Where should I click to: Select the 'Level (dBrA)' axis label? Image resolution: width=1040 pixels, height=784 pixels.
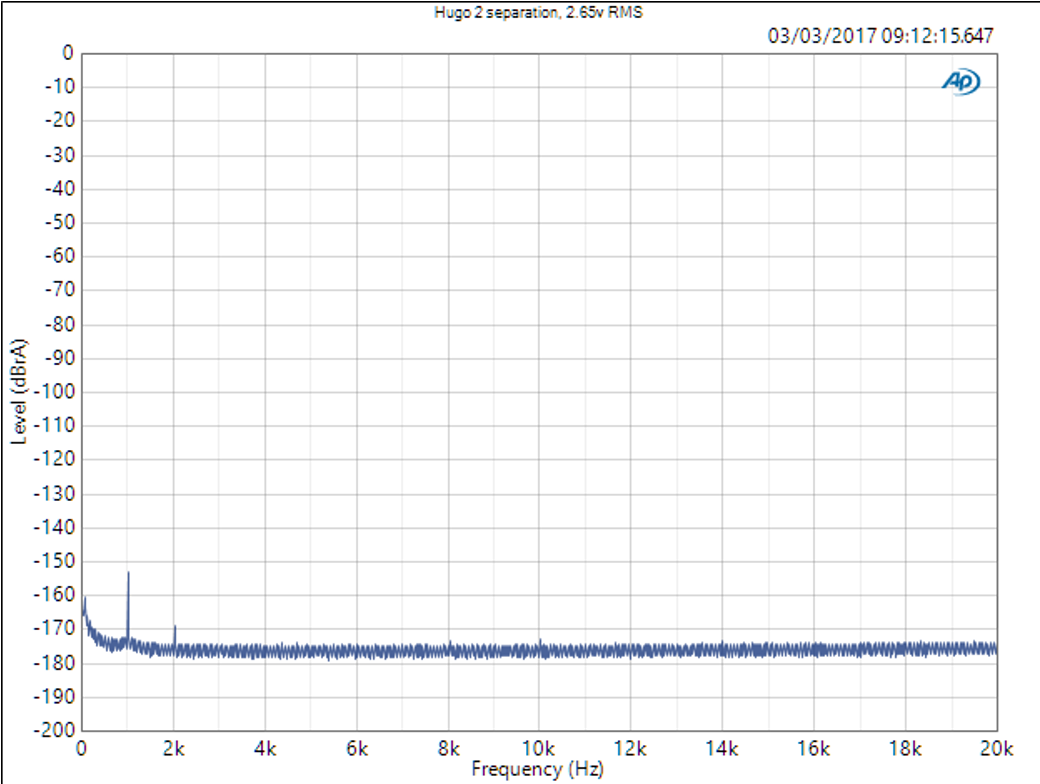[x=19, y=391]
